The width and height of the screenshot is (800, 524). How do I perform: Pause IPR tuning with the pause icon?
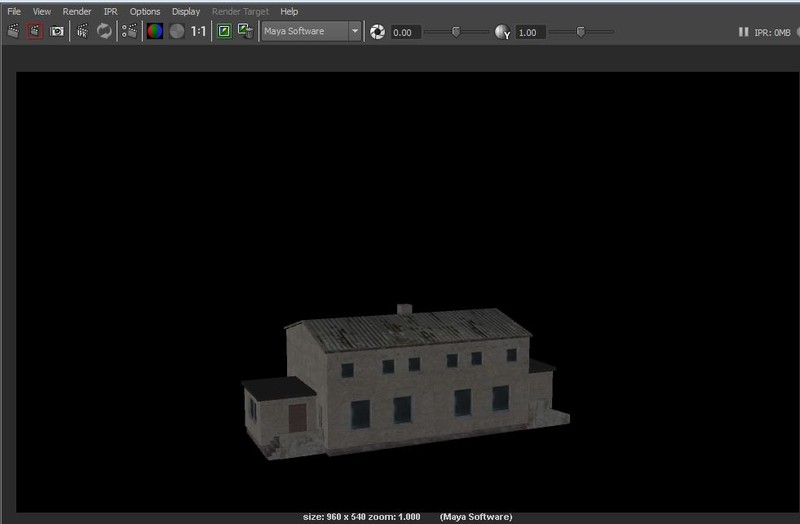pyautogui.click(x=743, y=32)
